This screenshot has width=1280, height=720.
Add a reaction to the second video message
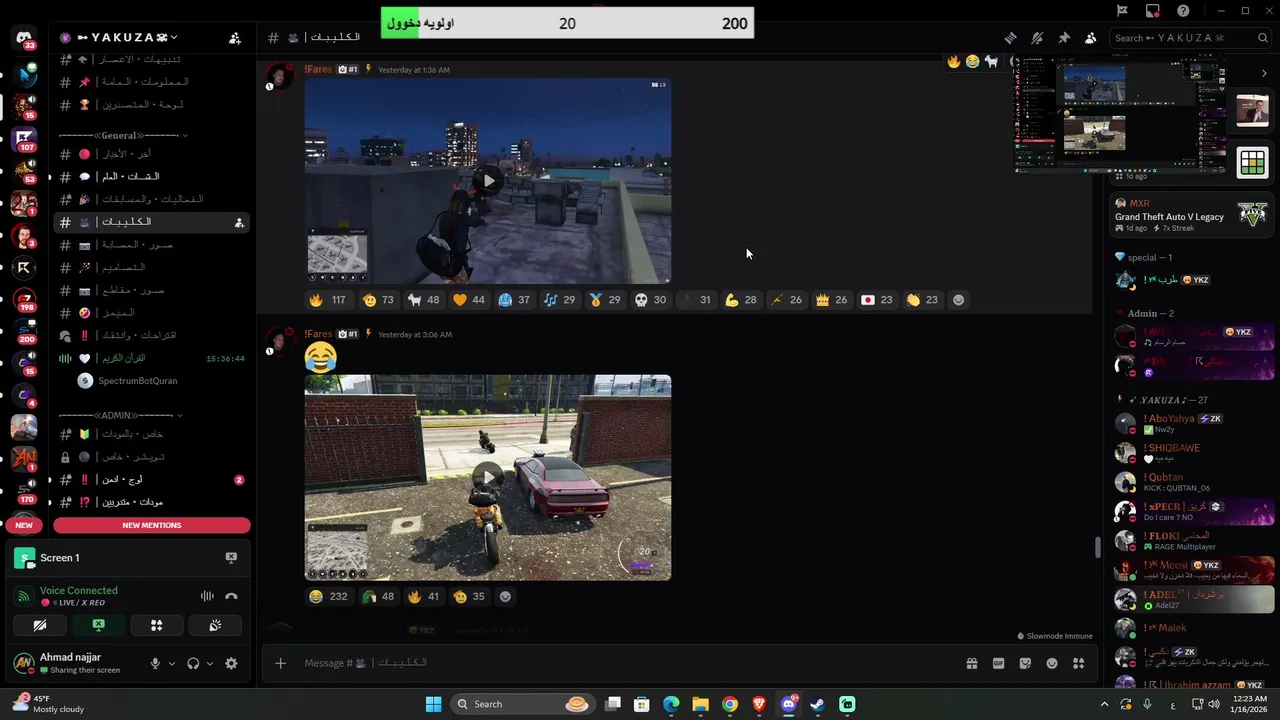click(x=505, y=596)
